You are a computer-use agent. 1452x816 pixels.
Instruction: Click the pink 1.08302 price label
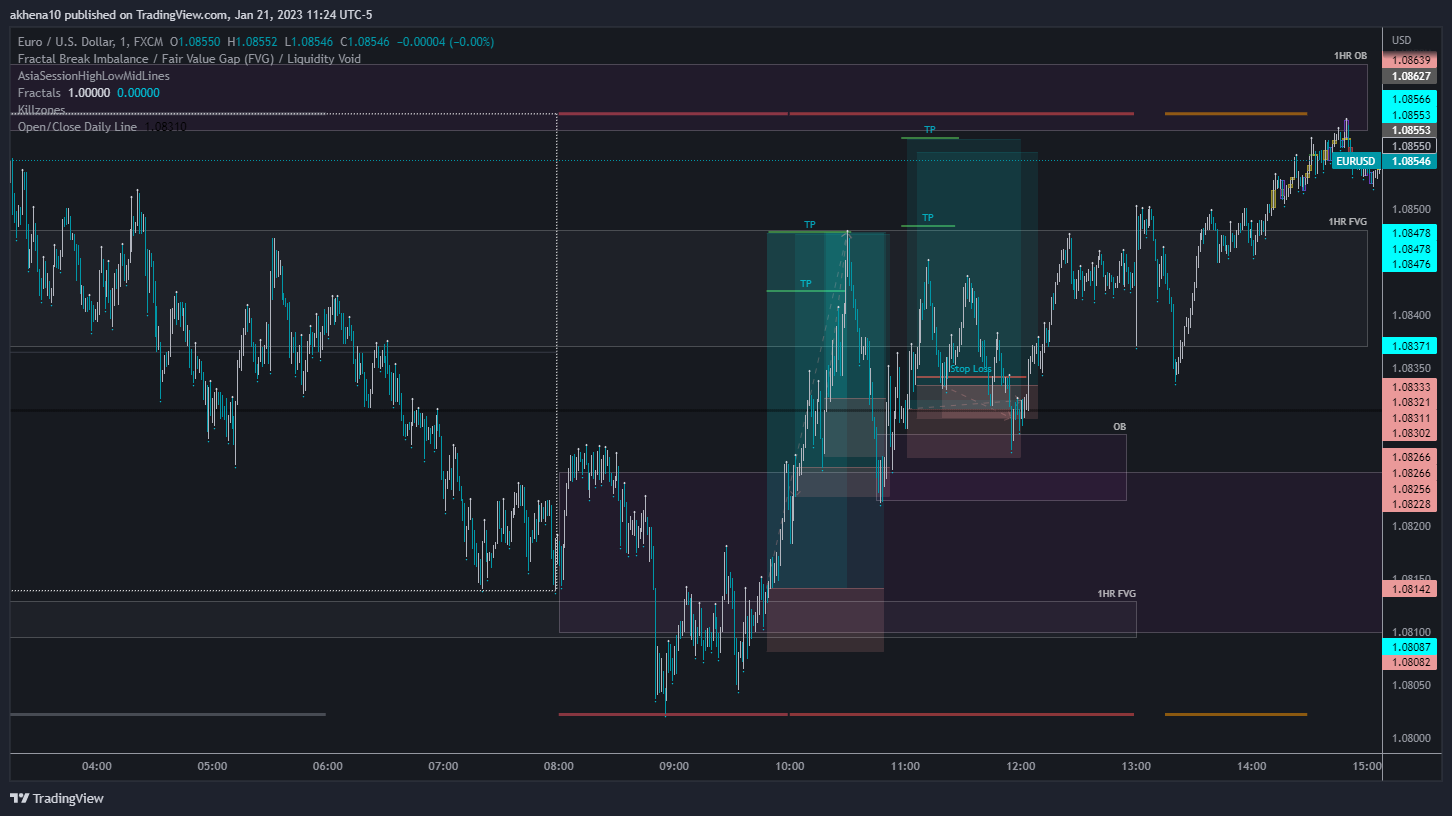pyautogui.click(x=1410, y=434)
